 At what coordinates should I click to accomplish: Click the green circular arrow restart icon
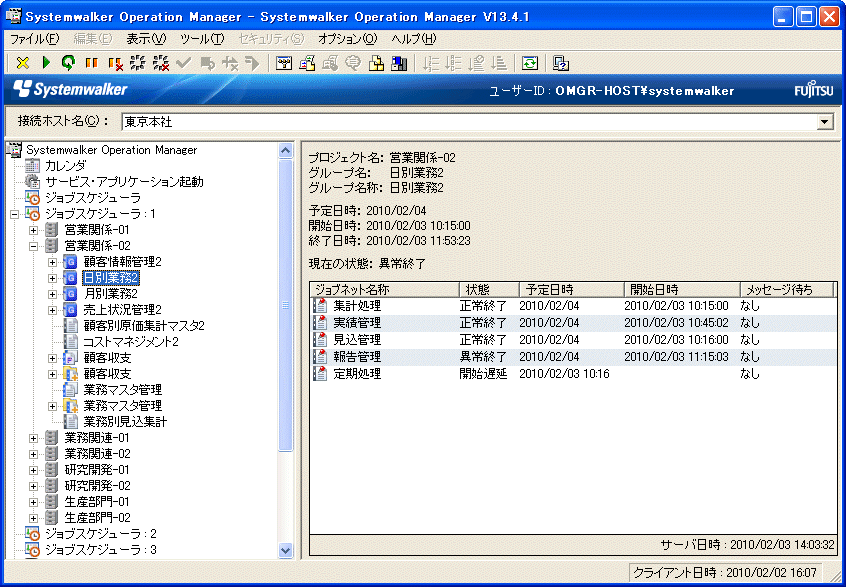click(x=68, y=64)
